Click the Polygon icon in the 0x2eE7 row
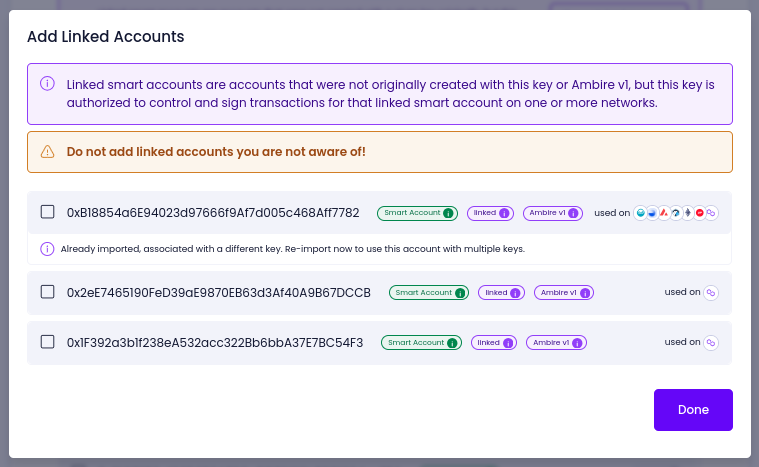 tap(711, 292)
